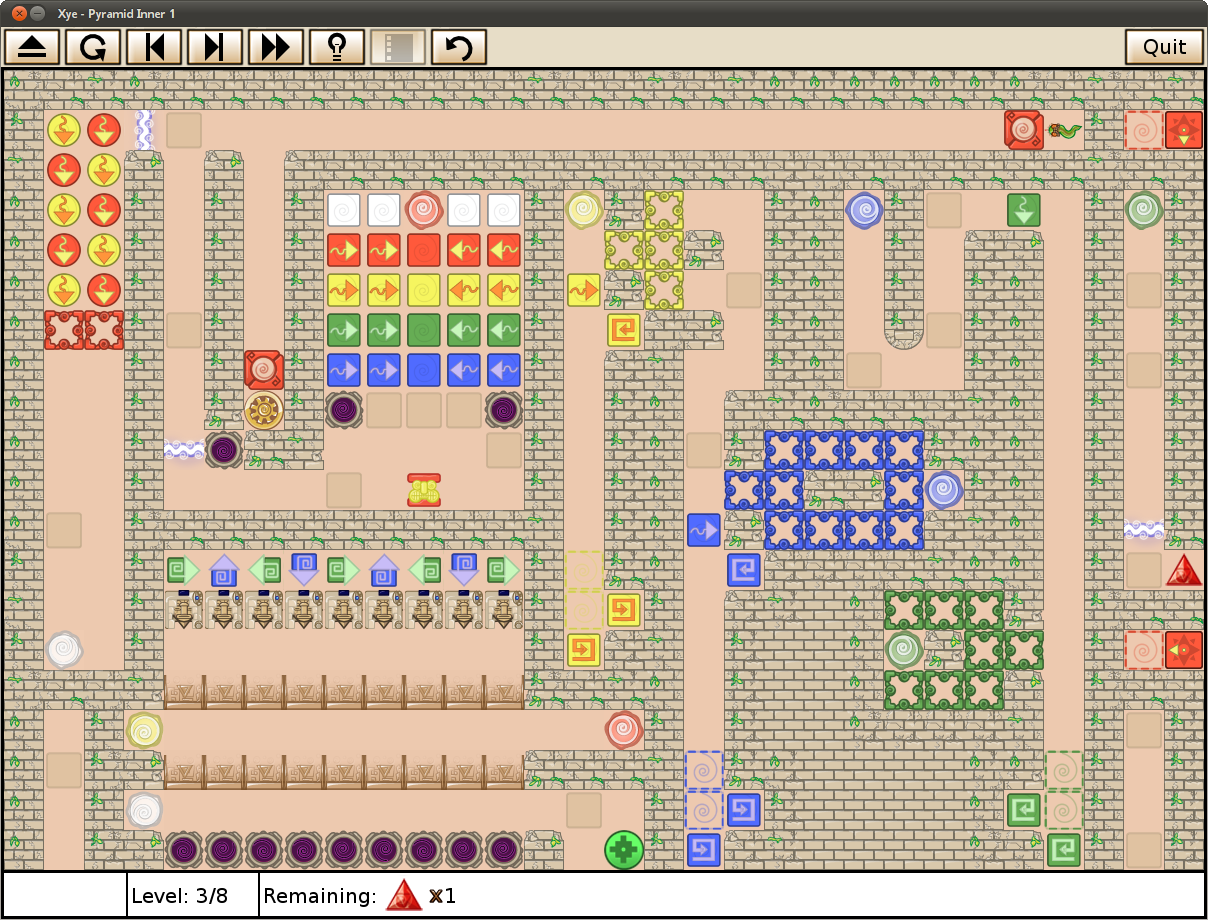Click the white spiral disc on the left wall
Image resolution: width=1208 pixels, height=920 pixels.
point(64,650)
